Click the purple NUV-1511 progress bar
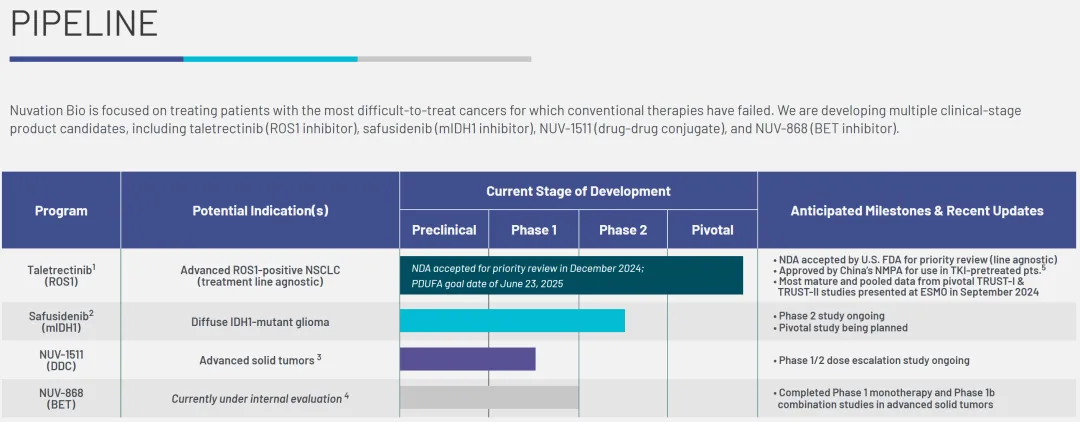 pyautogui.click(x=467, y=359)
